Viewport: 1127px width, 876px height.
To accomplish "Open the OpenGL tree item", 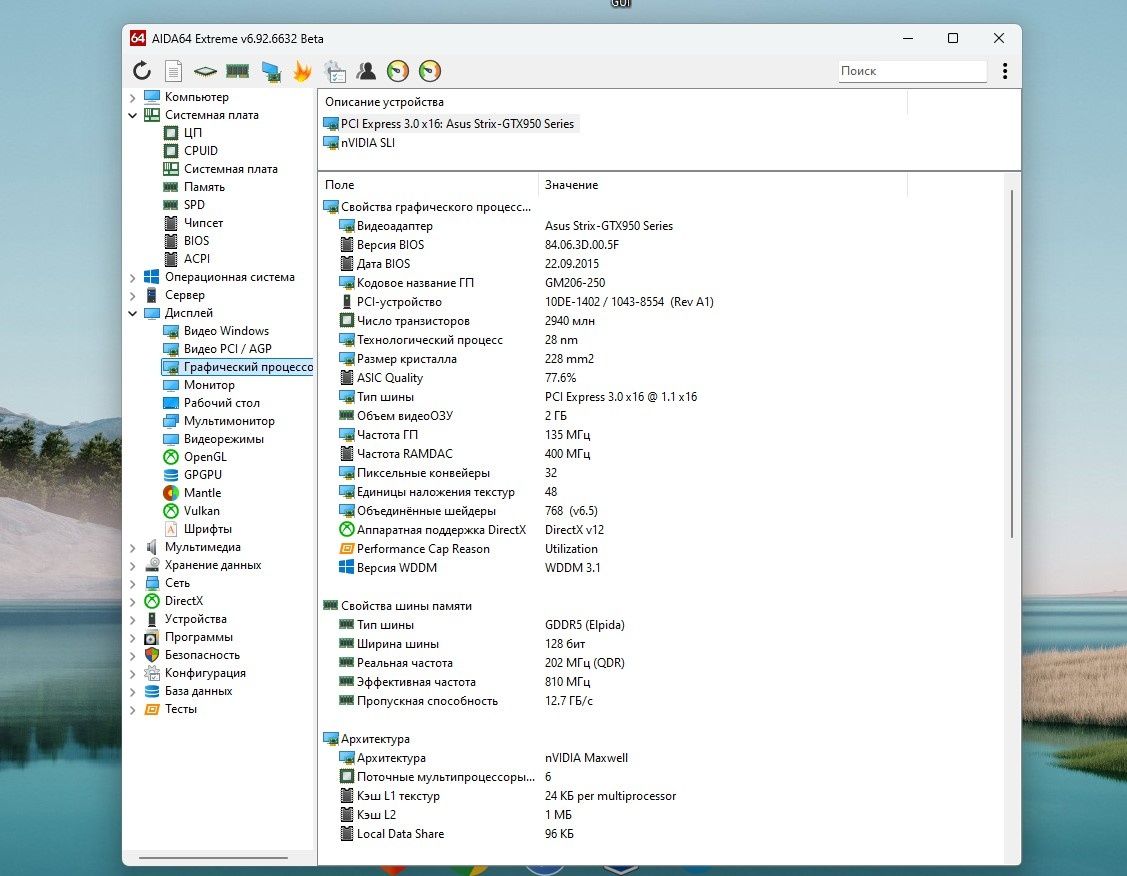I will point(205,457).
